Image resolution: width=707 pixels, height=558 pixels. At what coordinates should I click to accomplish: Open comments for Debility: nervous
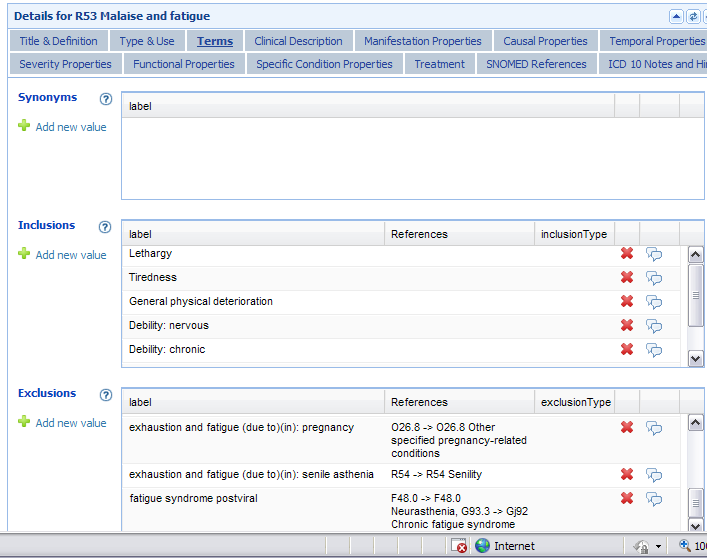[654, 326]
